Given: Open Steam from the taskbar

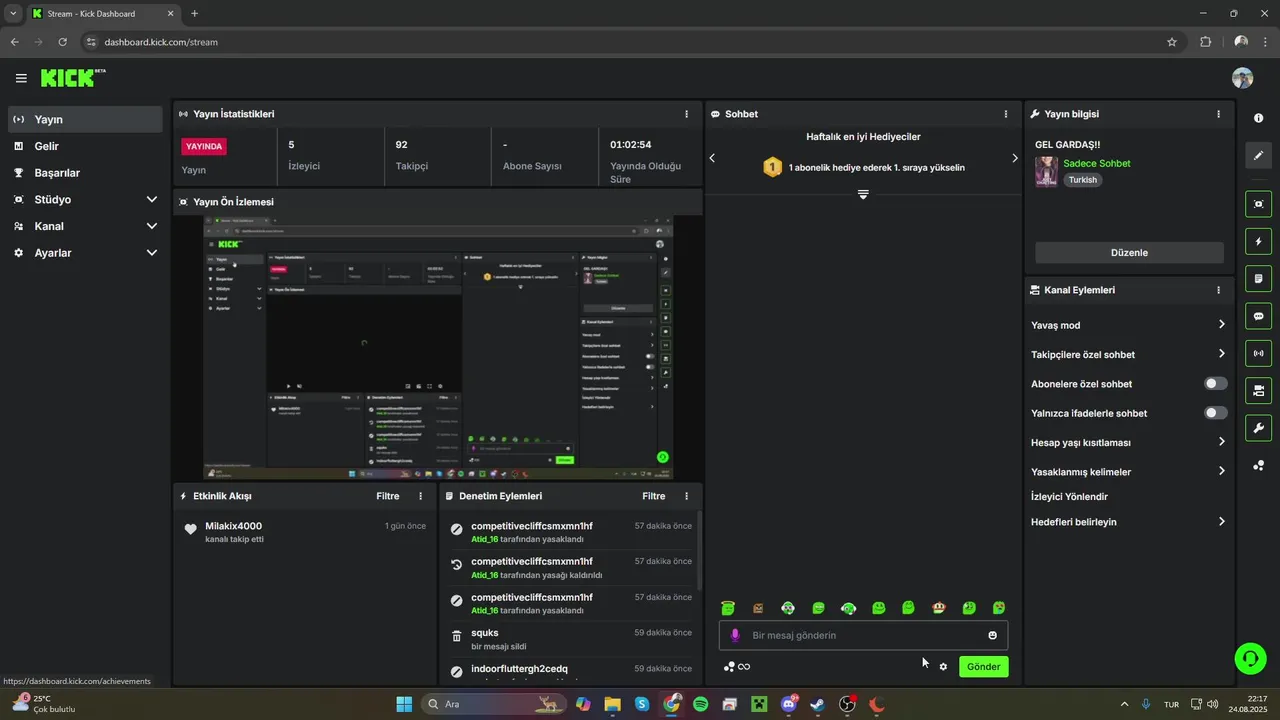Looking at the screenshot, I should (x=818, y=704).
